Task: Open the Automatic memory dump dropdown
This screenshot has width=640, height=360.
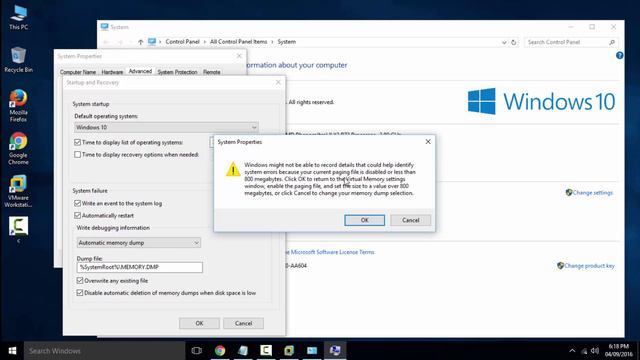Action: tap(138, 243)
